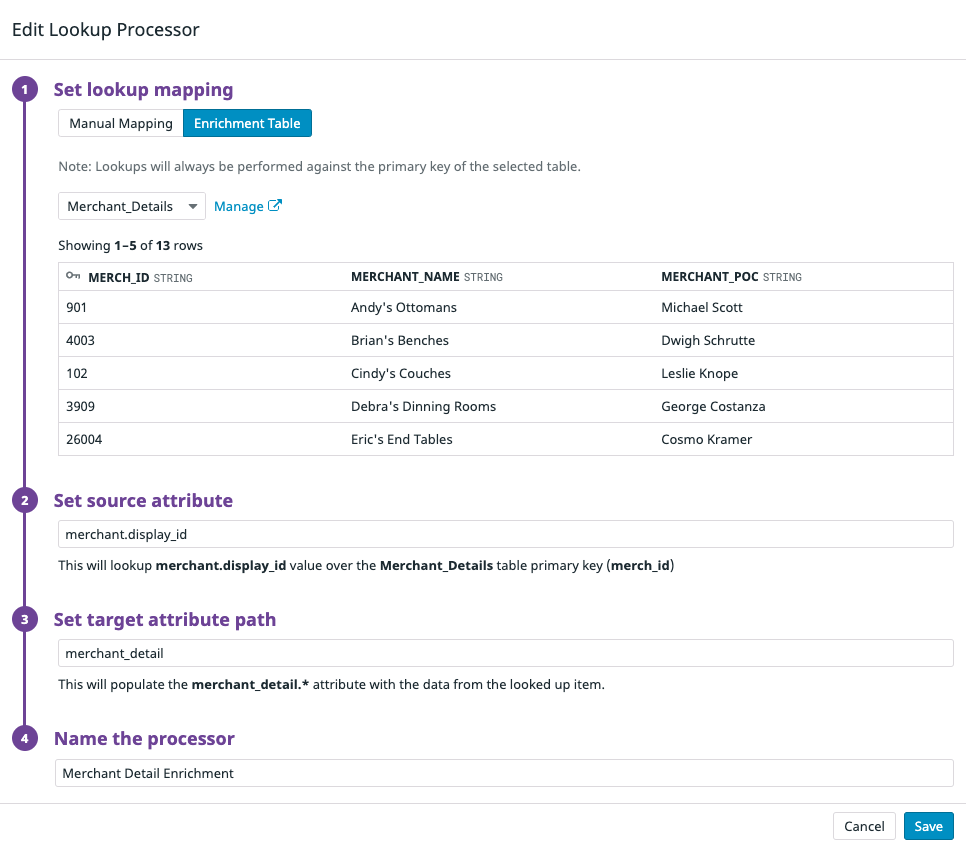Click the step 1 circle marker

24,90
